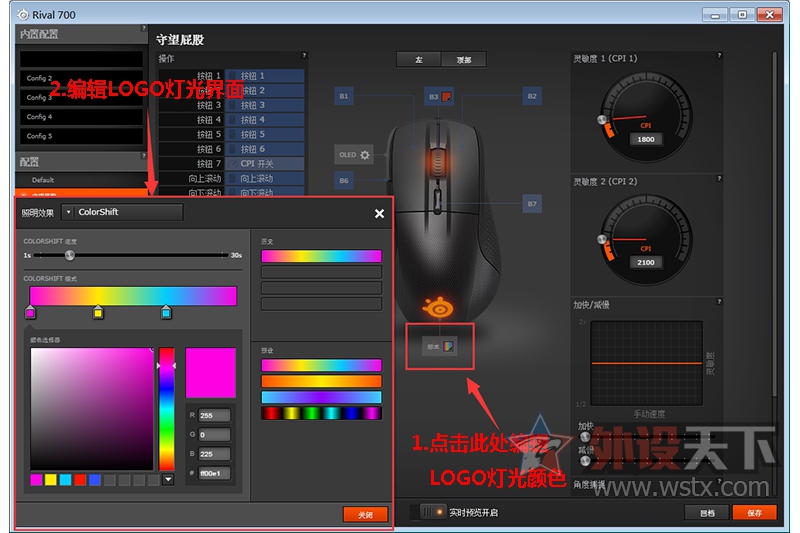Select the CPI 开关 action for 按钮 7

pos(265,164)
